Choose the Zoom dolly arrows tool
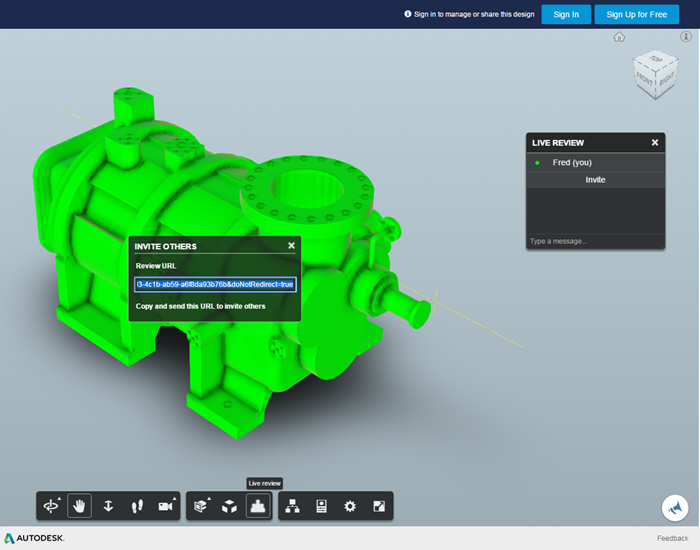The image size is (700, 550). (x=108, y=506)
